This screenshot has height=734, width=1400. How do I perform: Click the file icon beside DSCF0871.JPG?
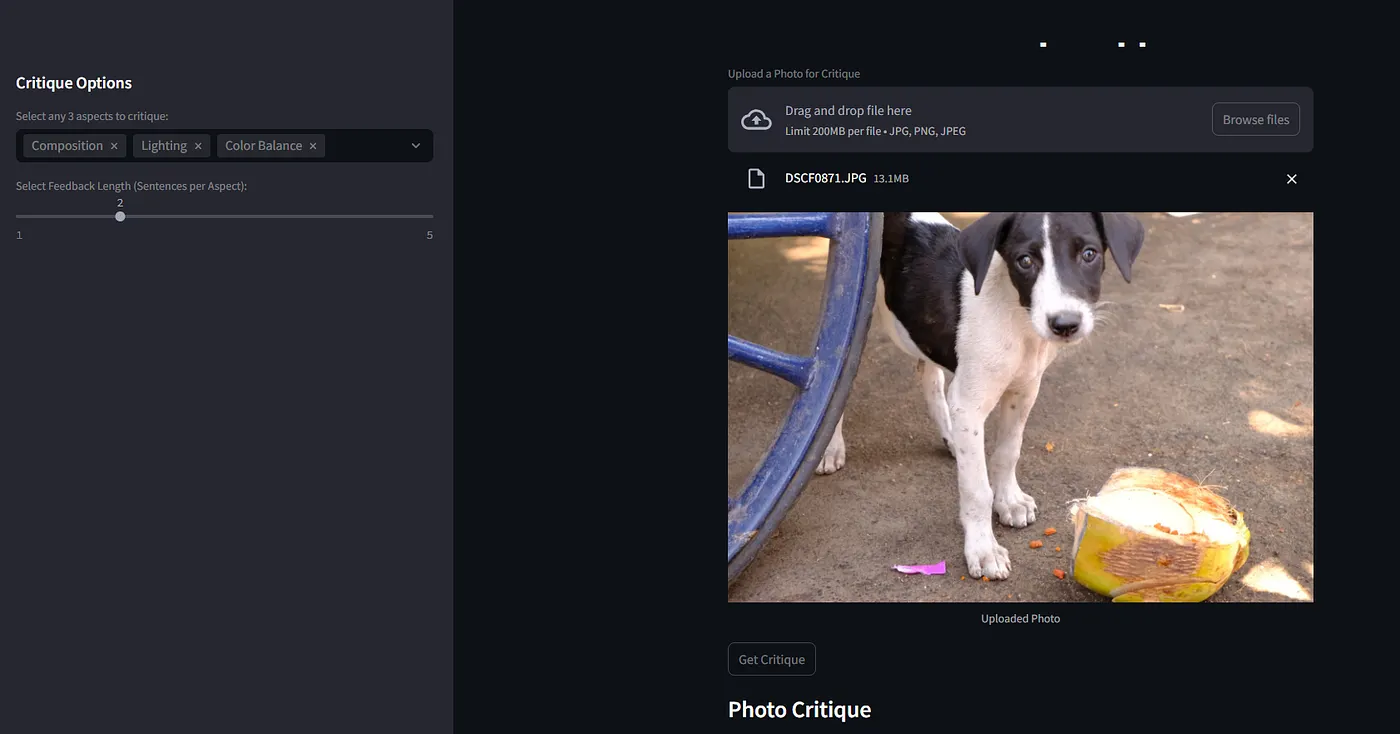tap(756, 178)
